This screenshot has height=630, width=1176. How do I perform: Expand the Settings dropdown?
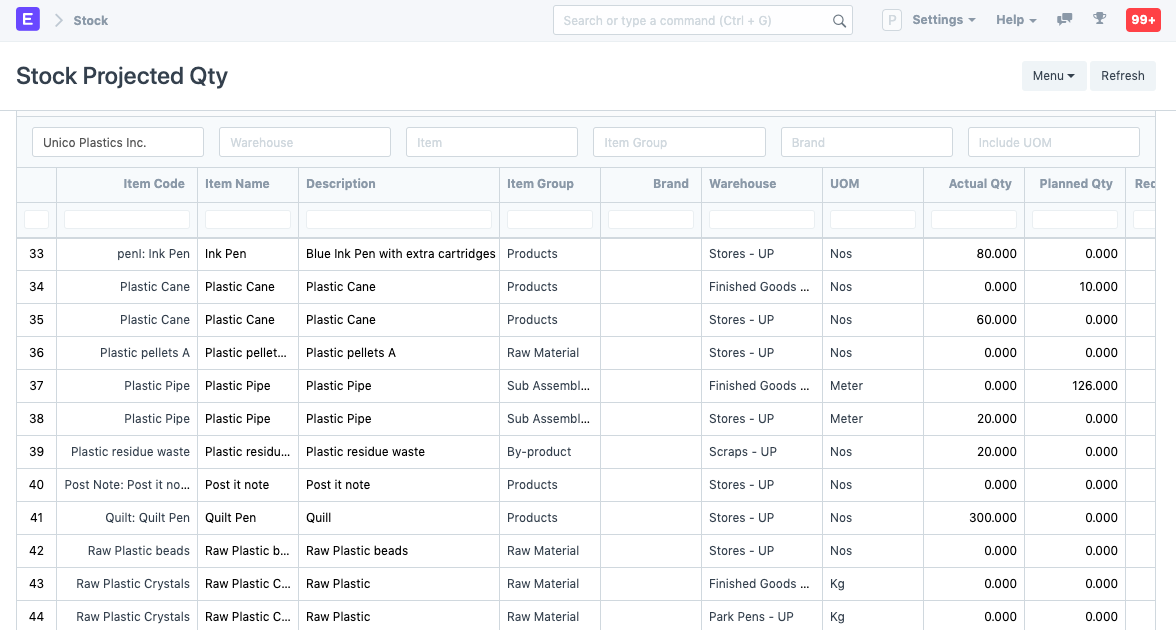pyautogui.click(x=943, y=20)
